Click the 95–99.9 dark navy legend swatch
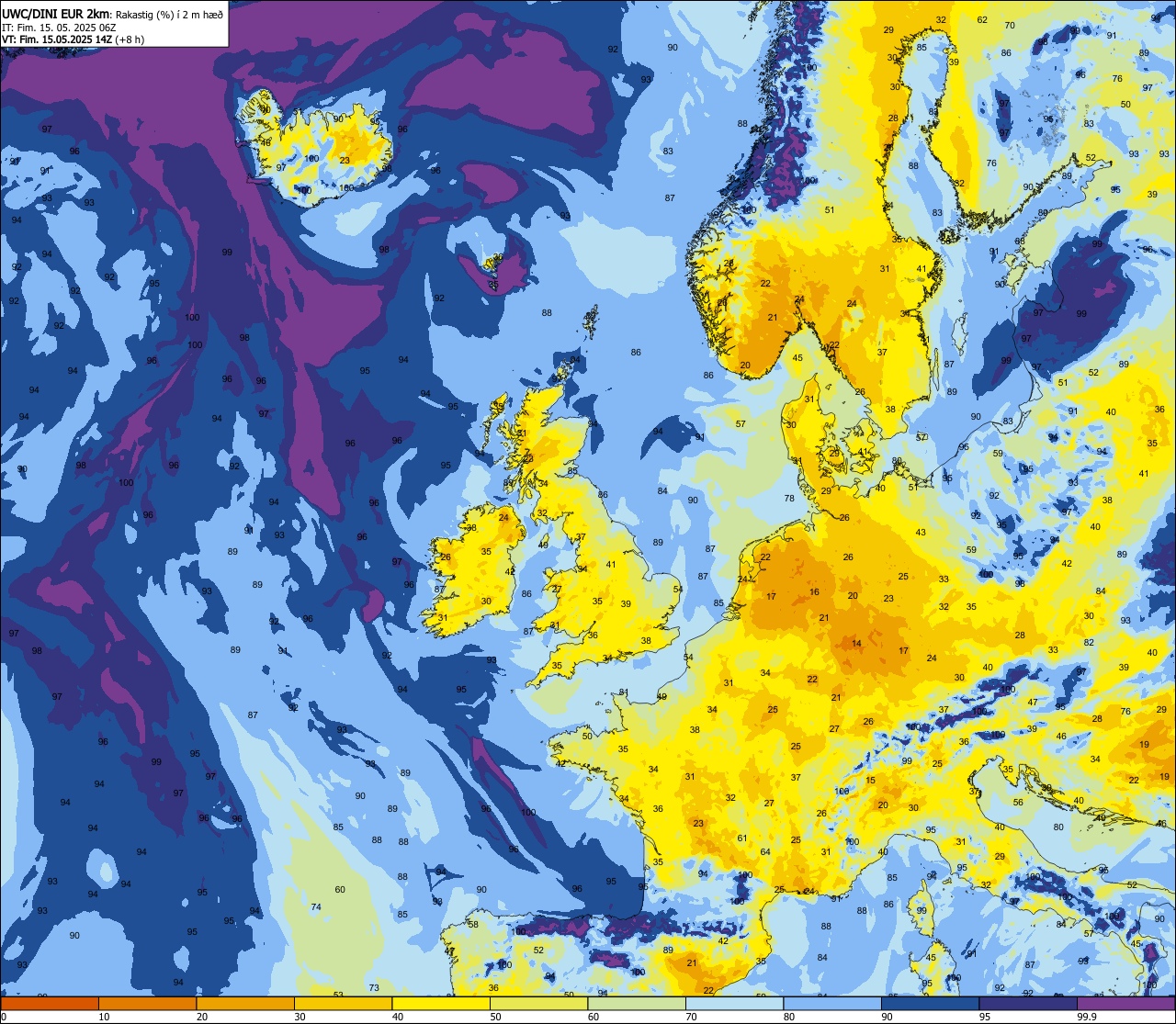The height and width of the screenshot is (1024, 1176). pos(1028,1003)
